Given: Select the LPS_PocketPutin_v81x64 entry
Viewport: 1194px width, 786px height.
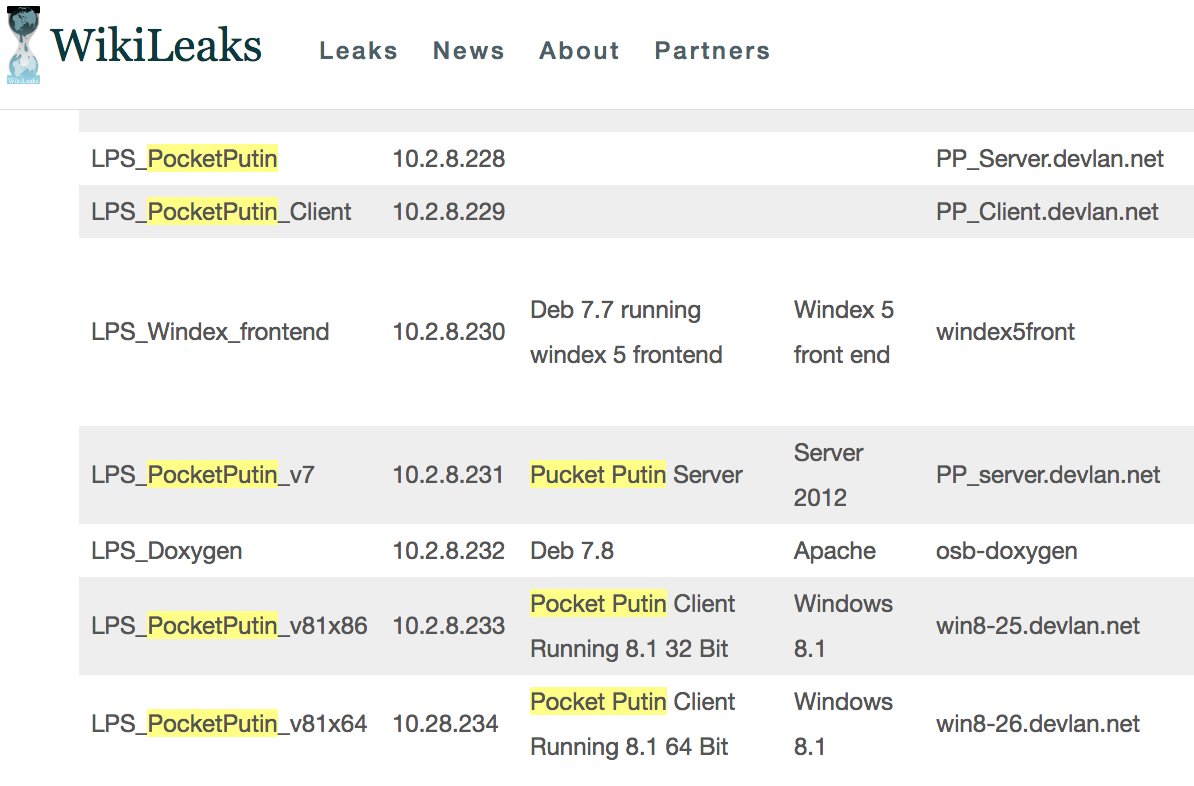Looking at the screenshot, I should pos(229,724).
